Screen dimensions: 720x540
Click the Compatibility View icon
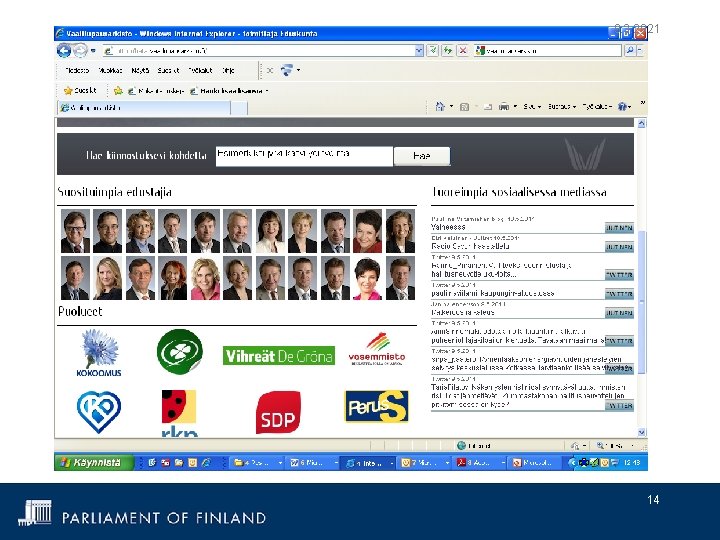433,51
